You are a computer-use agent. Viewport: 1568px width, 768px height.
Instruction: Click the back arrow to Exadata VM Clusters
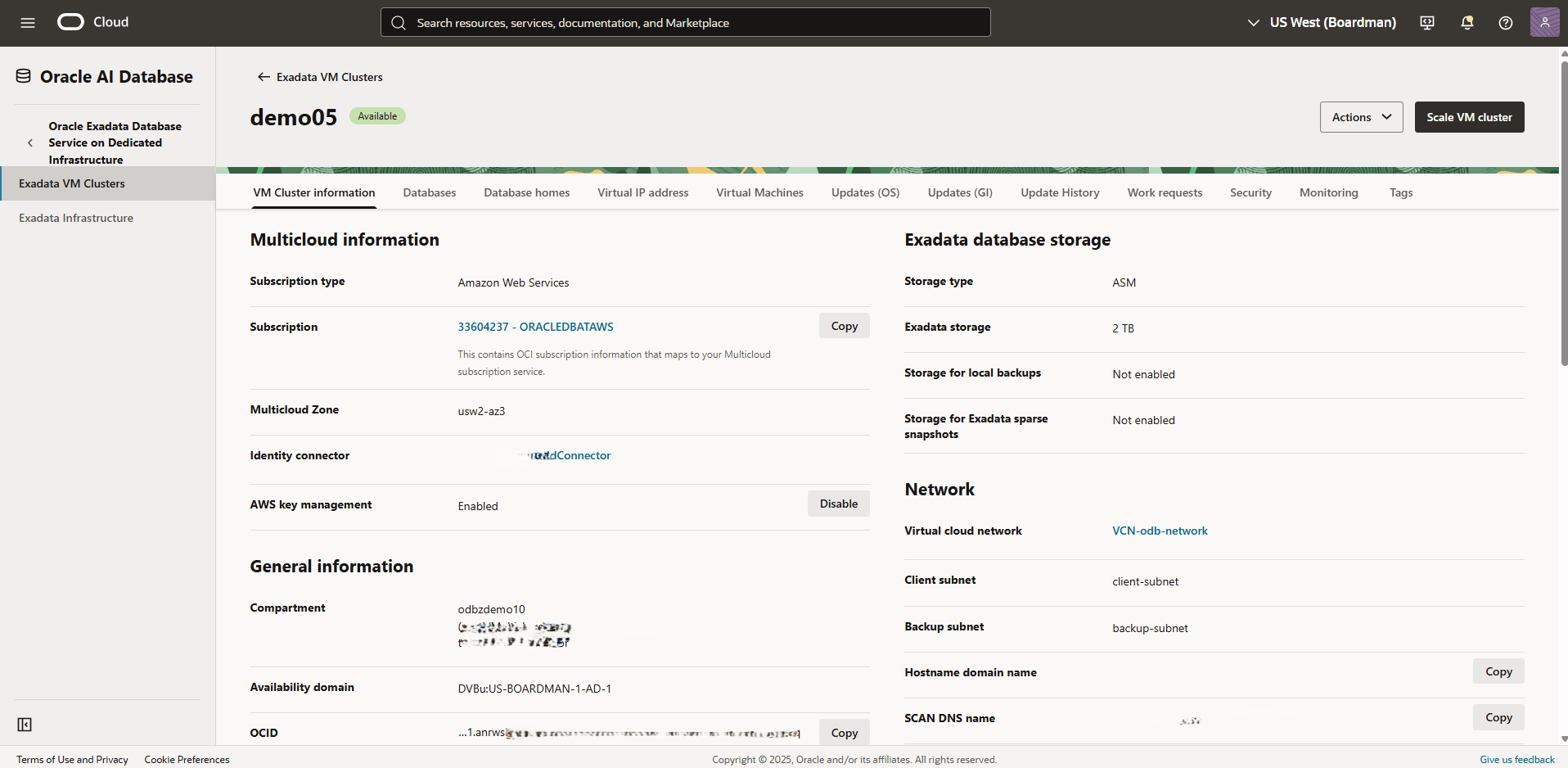(x=263, y=76)
